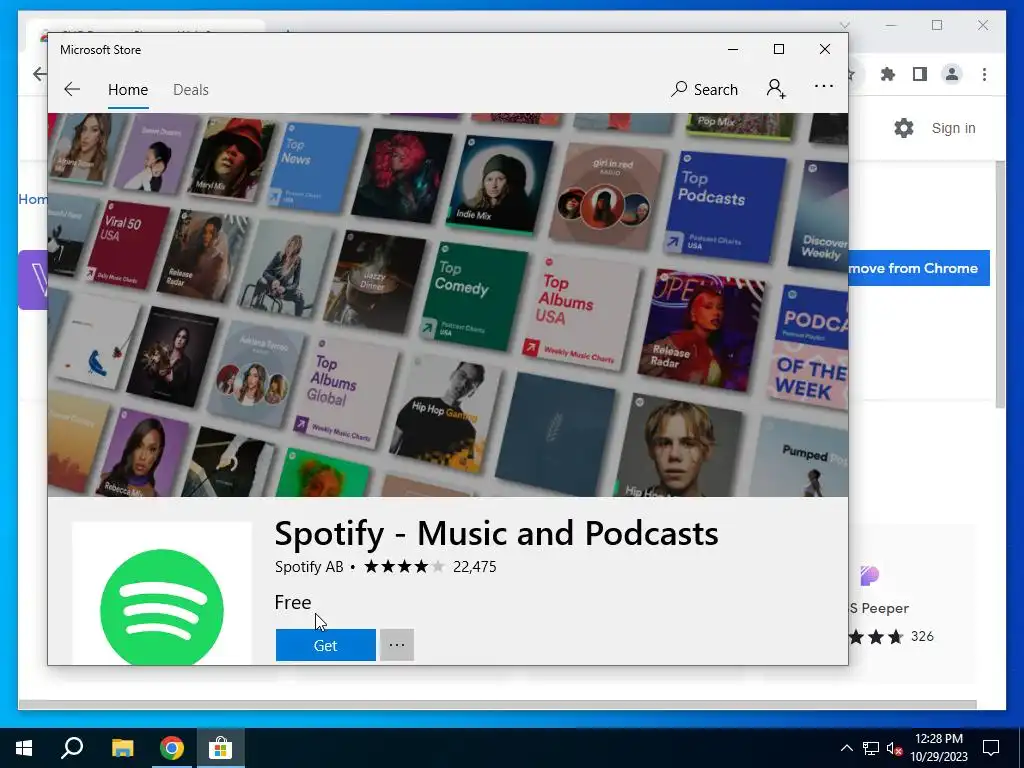Image resolution: width=1024 pixels, height=768 pixels.
Task: Select the 22,475 ratings count
Action: pos(475,567)
